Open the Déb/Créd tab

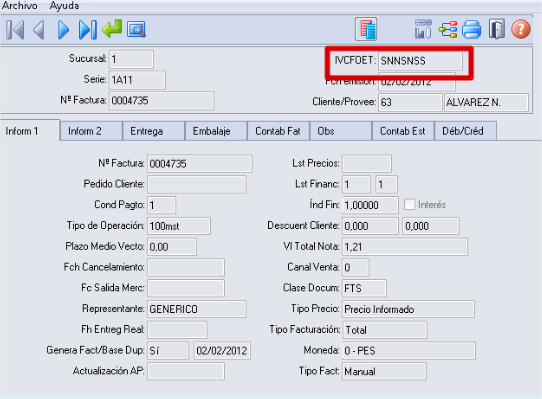point(466,131)
